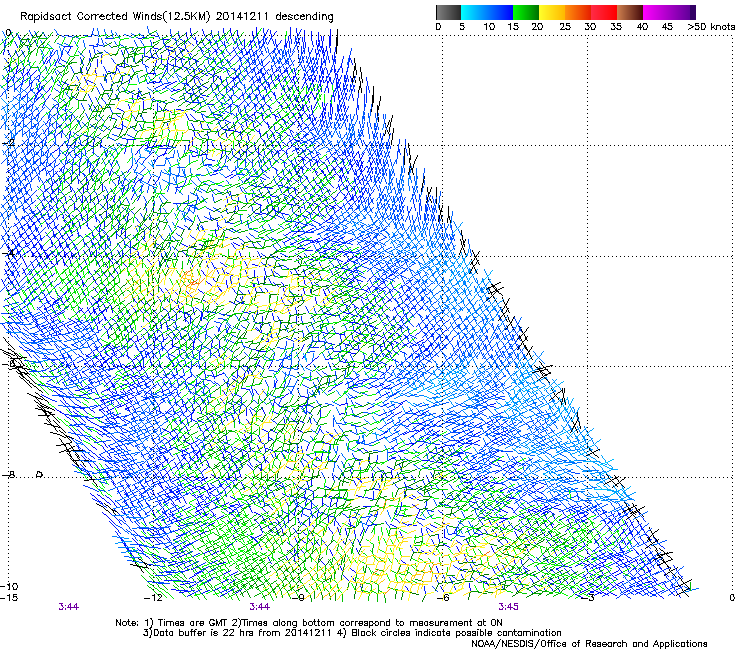Click the gray 0-5 knots legend swatch
Viewport: 740px width, 650px height.
point(448,12)
